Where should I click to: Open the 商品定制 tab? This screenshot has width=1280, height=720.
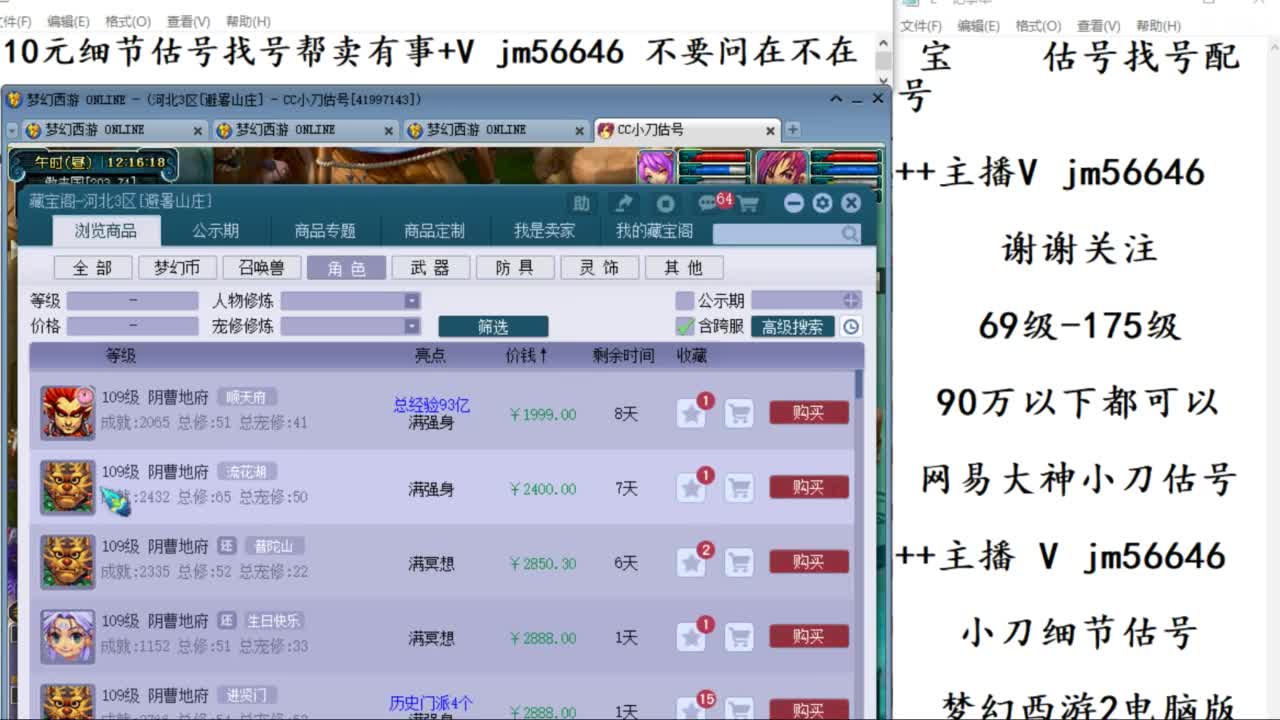[434, 231]
